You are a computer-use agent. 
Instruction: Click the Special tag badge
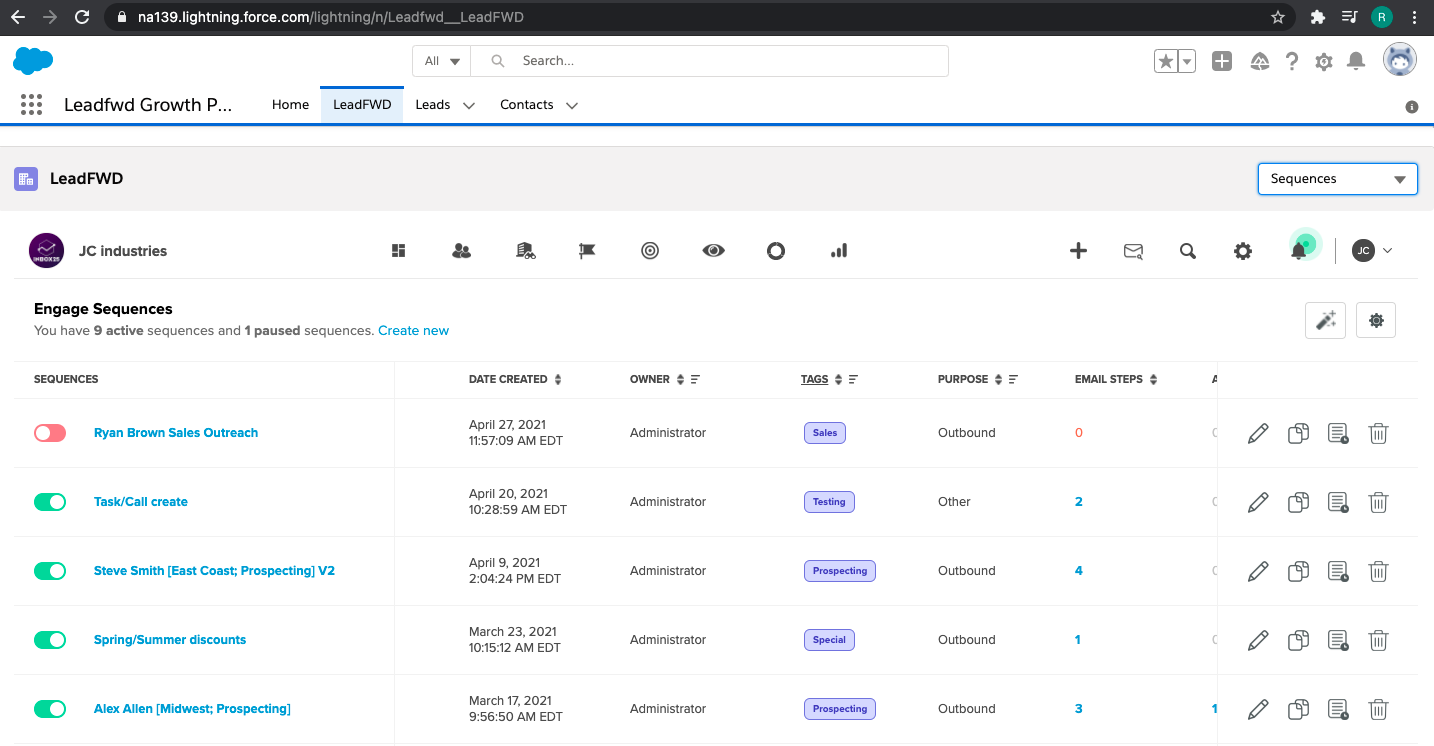pyautogui.click(x=829, y=640)
